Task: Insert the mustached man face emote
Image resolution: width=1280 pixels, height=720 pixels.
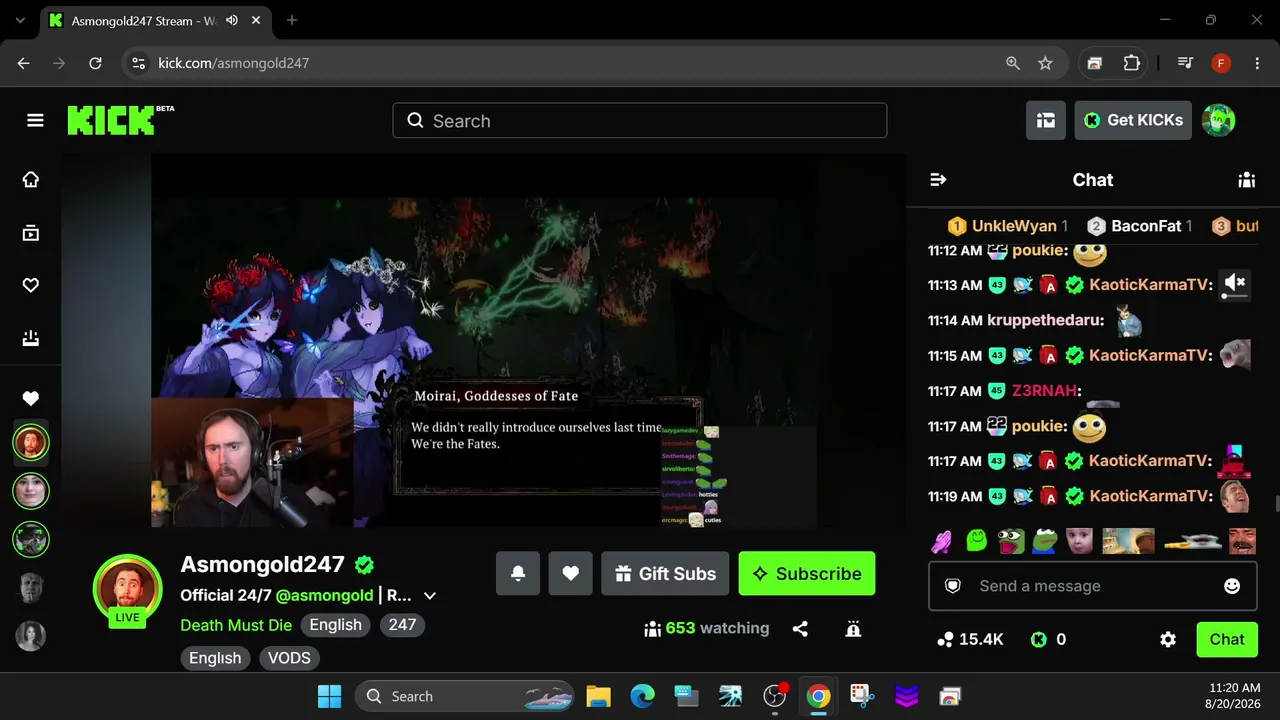Action: point(1242,541)
